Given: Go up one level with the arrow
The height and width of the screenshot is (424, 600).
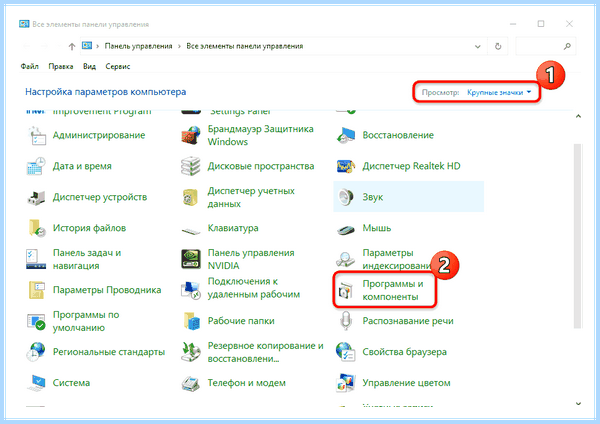Looking at the screenshot, I should click(72, 47).
